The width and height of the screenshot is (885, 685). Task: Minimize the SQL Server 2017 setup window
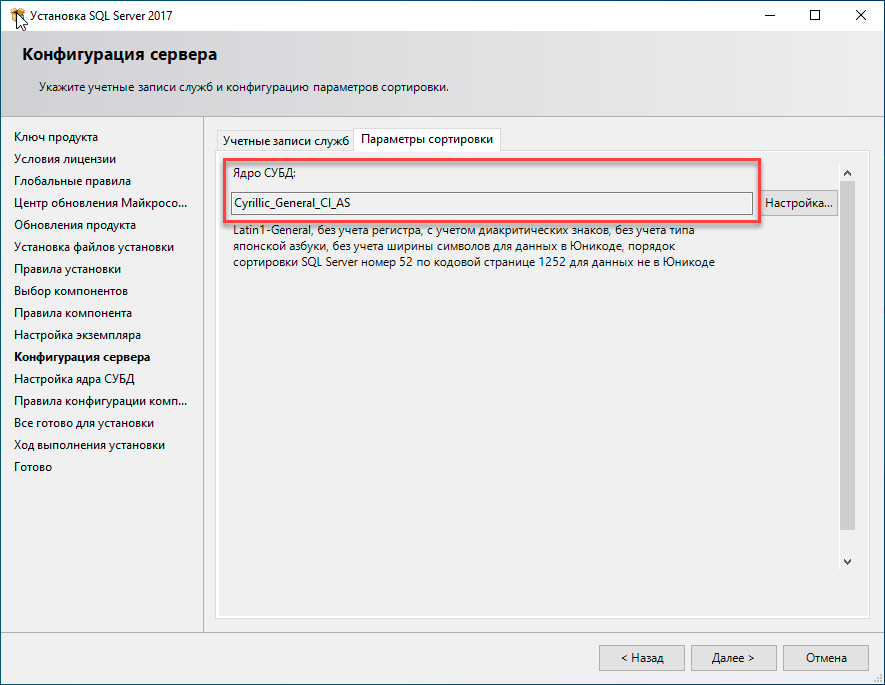tap(770, 15)
